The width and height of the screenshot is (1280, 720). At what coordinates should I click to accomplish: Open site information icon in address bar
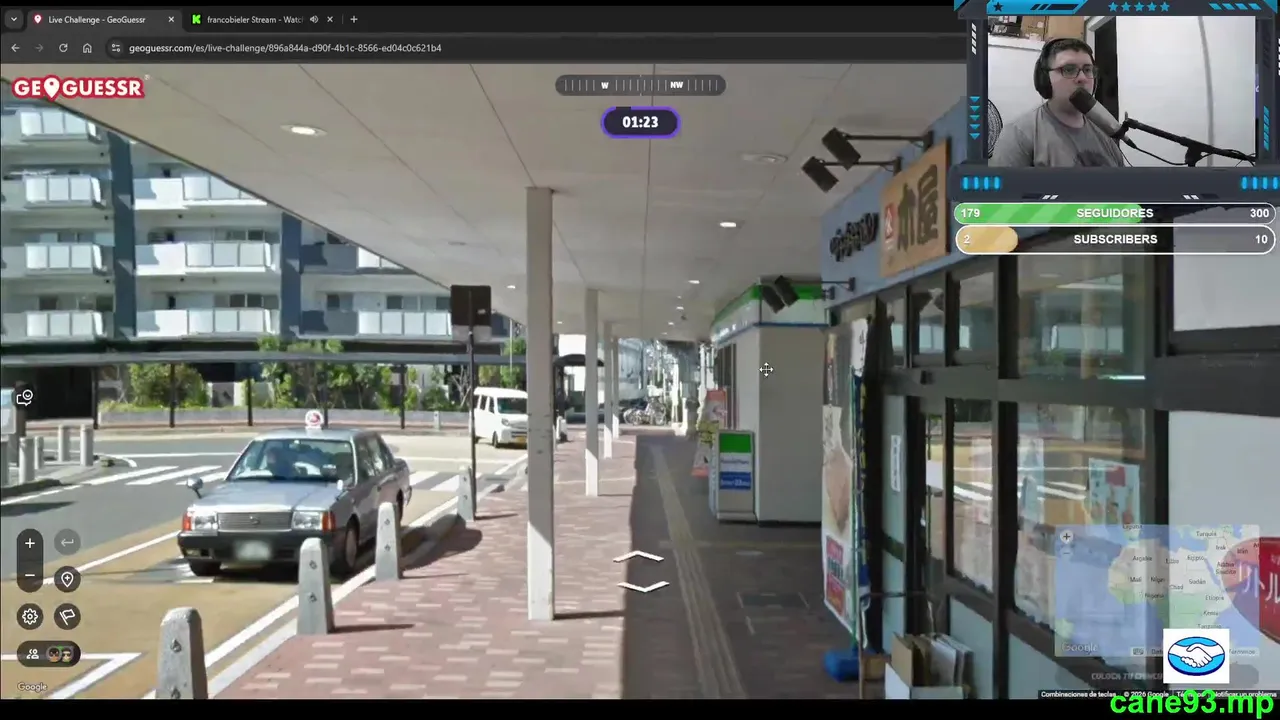tap(116, 48)
